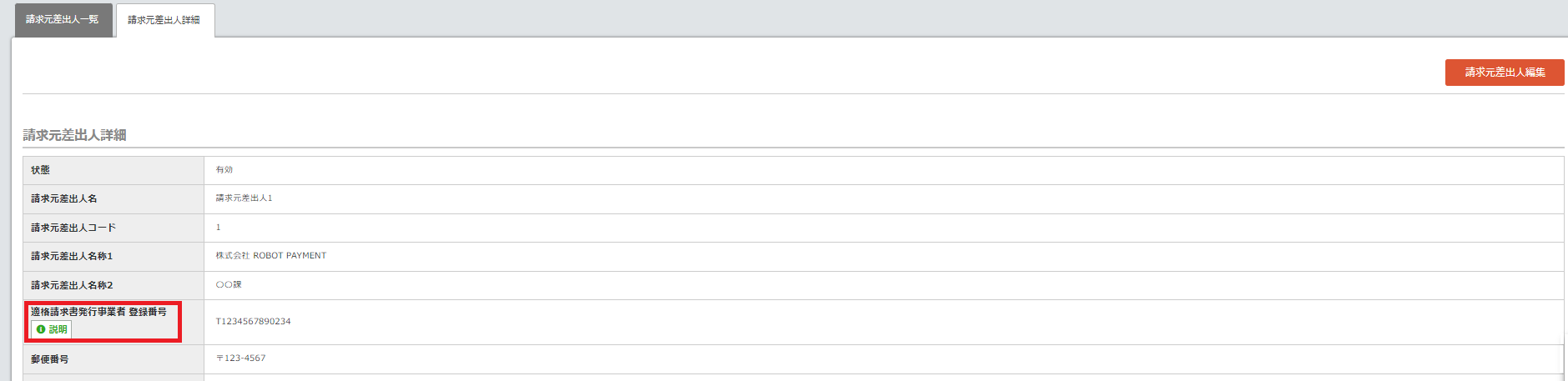Select the ○○課 value text
Screen dimensions: 1568x381
click(229, 285)
